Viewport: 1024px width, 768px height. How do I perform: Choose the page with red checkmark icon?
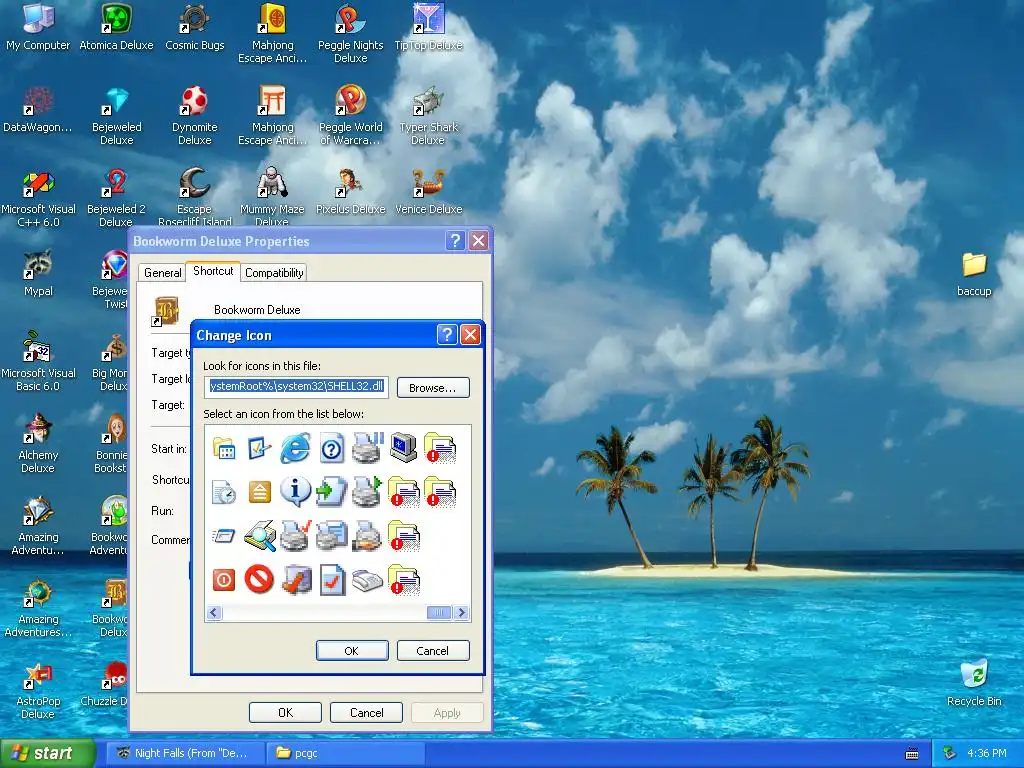332,579
